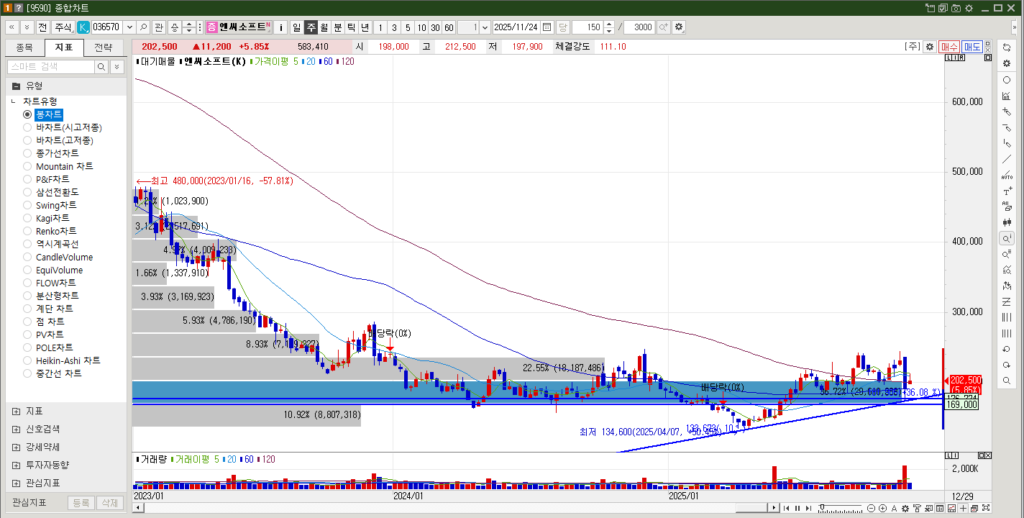1024x518 pixels.
Task: Select the diagonal trend line drawing tool
Action: tap(1006, 159)
